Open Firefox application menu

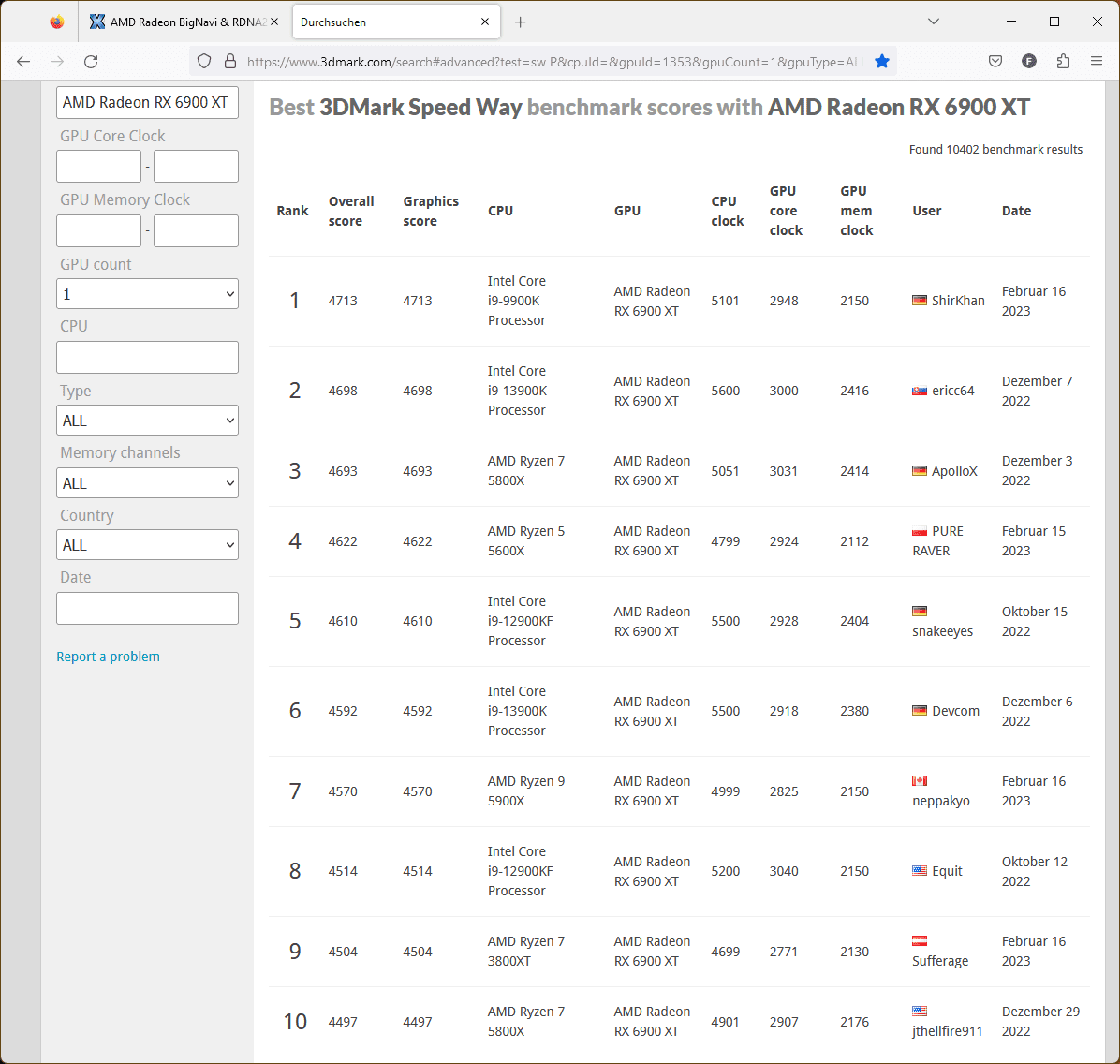click(1097, 62)
